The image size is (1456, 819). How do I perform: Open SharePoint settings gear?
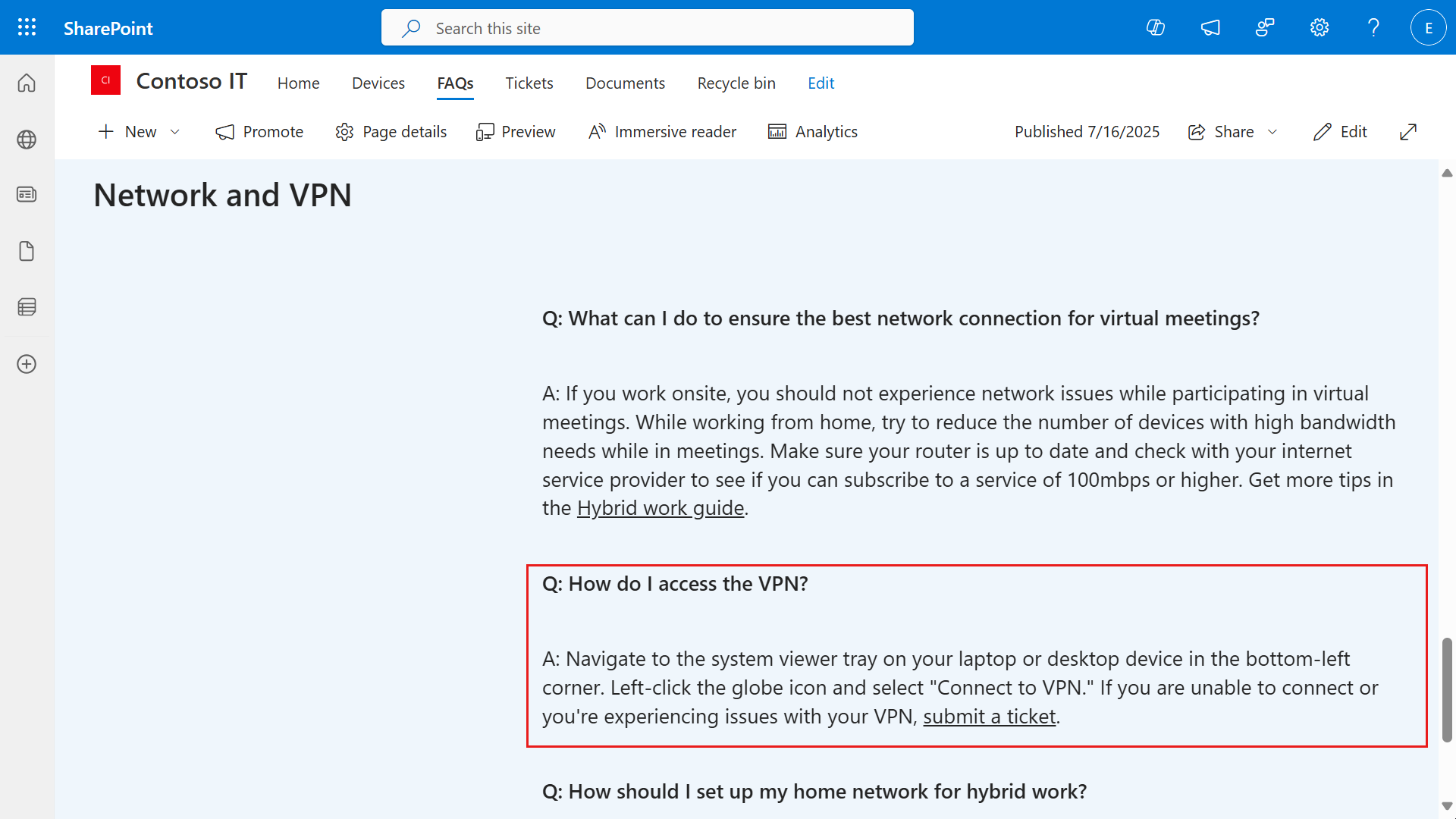pos(1319,27)
